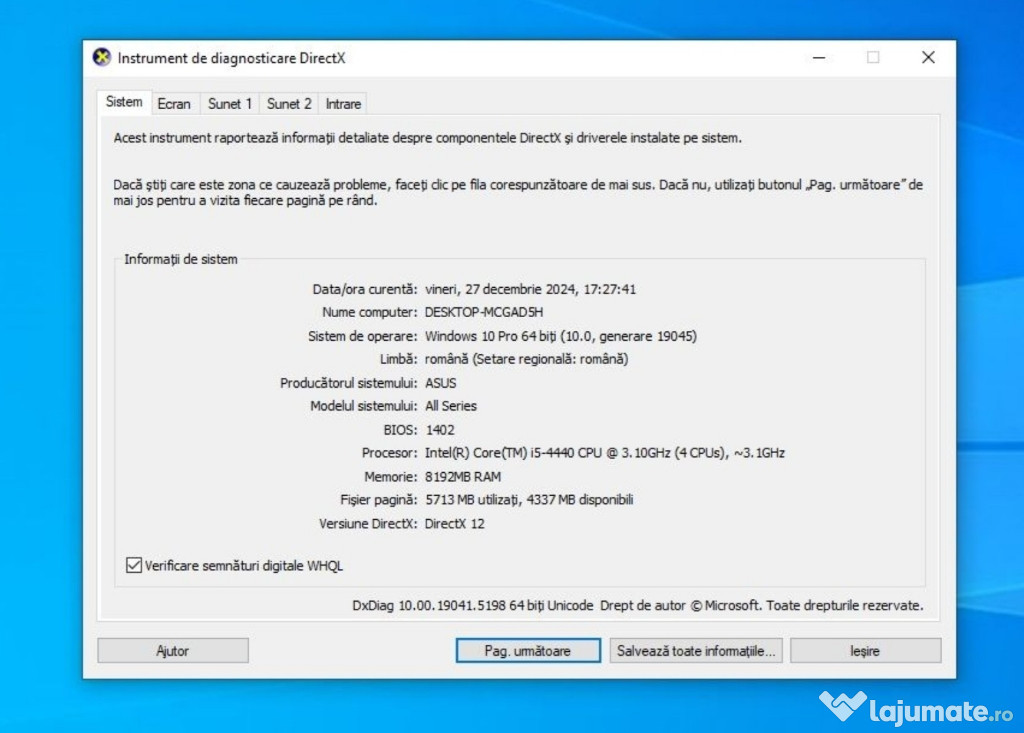Click the page file value 5713 MB utilizați

coord(529,500)
